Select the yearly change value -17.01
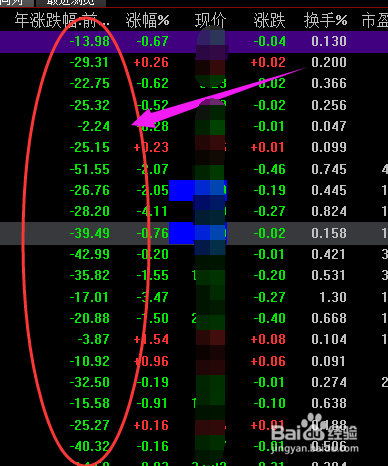388x466 pixels. pyautogui.click(x=90, y=297)
